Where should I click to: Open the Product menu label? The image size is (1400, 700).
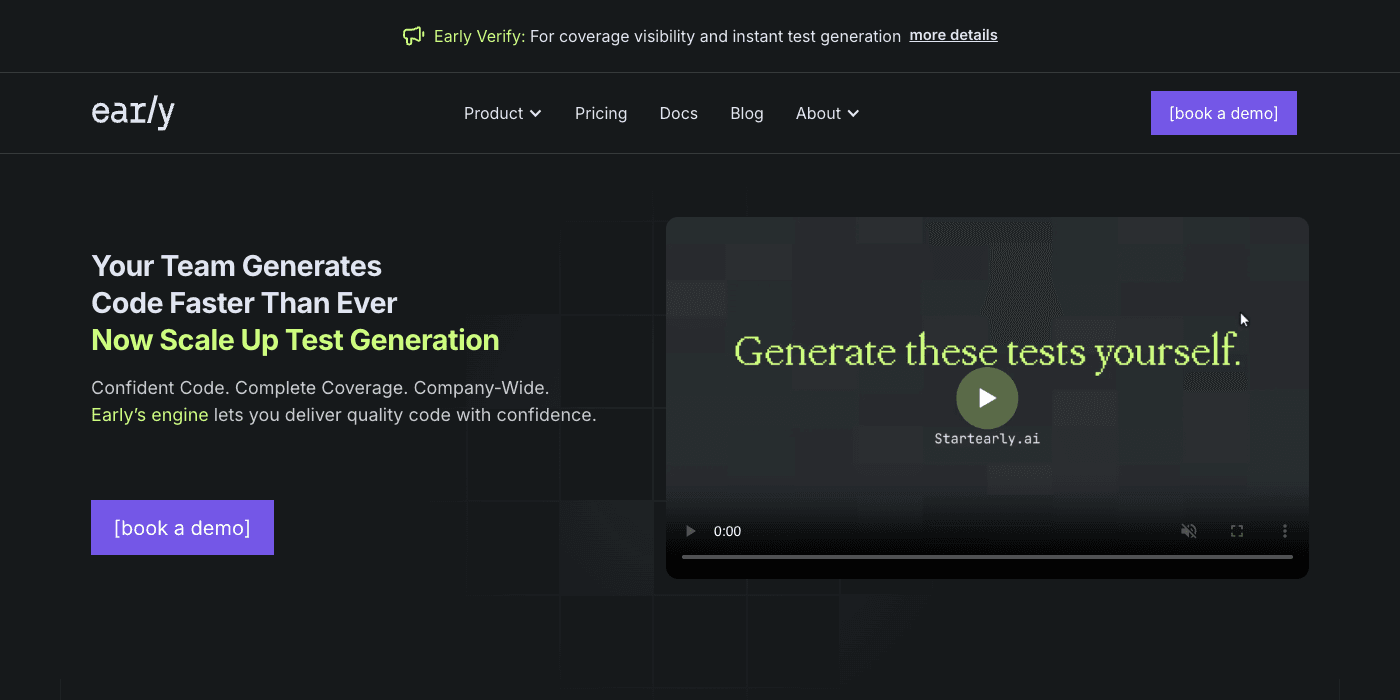coord(493,114)
